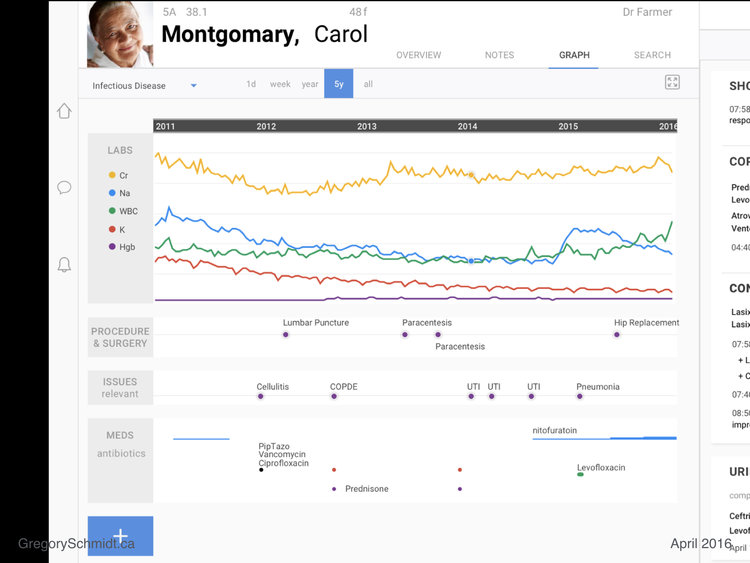The width and height of the screenshot is (750, 563).
Task: Open the notifications bell icon
Action: pyautogui.click(x=64, y=265)
